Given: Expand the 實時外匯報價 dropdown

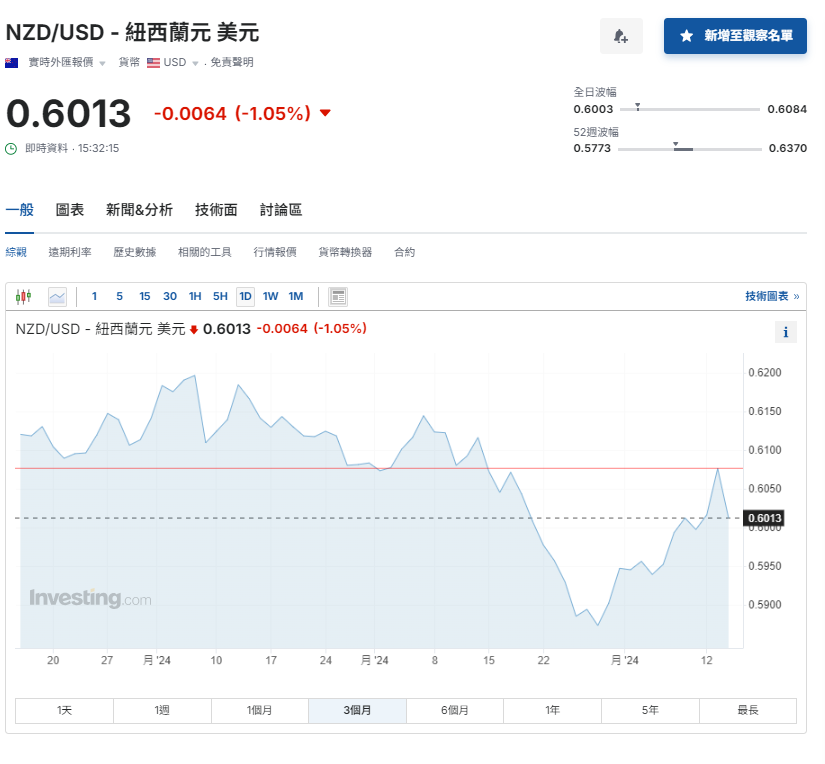Looking at the screenshot, I should [x=102, y=63].
